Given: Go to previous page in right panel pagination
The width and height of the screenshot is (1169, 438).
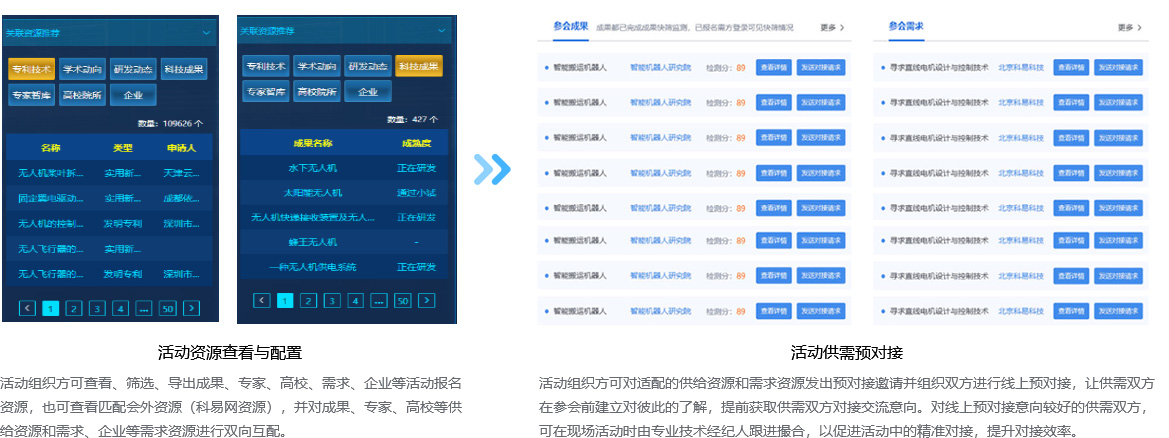Looking at the screenshot, I should (x=262, y=300).
